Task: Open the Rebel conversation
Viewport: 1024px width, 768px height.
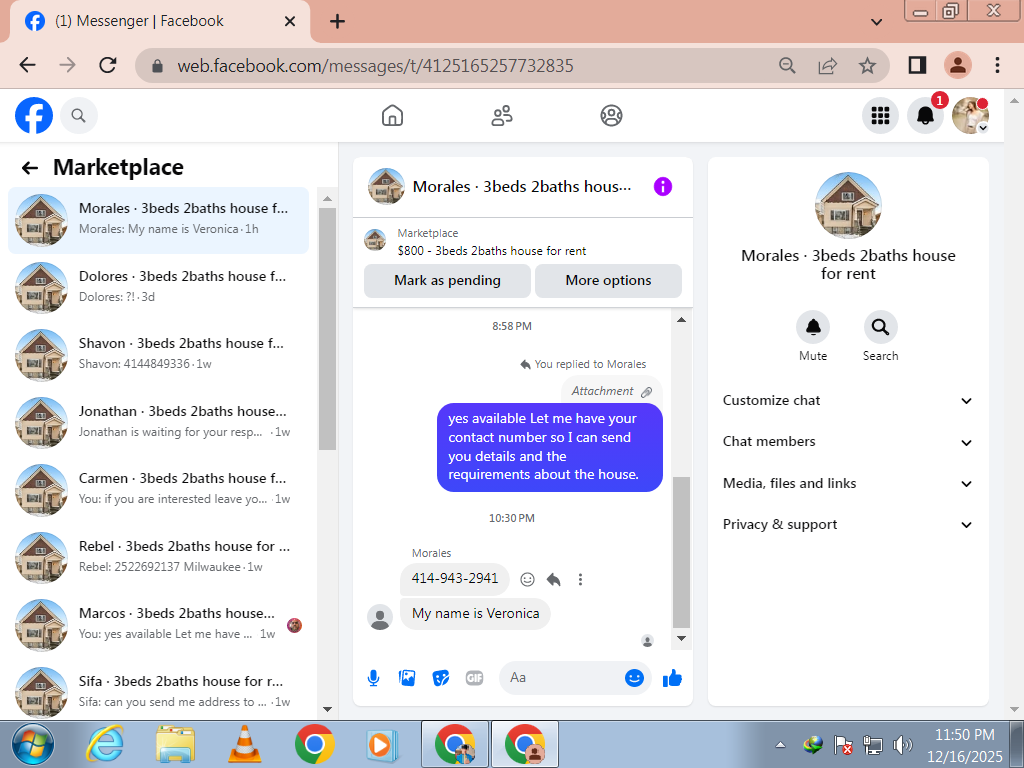Action: point(158,558)
